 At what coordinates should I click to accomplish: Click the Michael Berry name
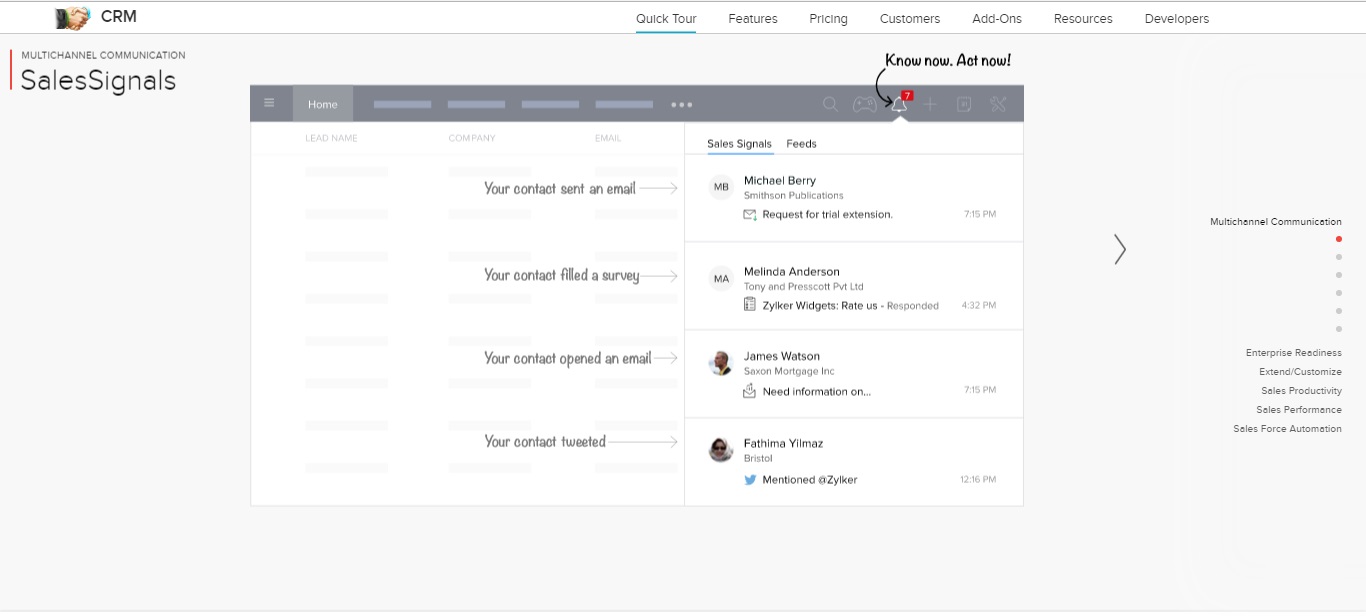click(x=780, y=180)
